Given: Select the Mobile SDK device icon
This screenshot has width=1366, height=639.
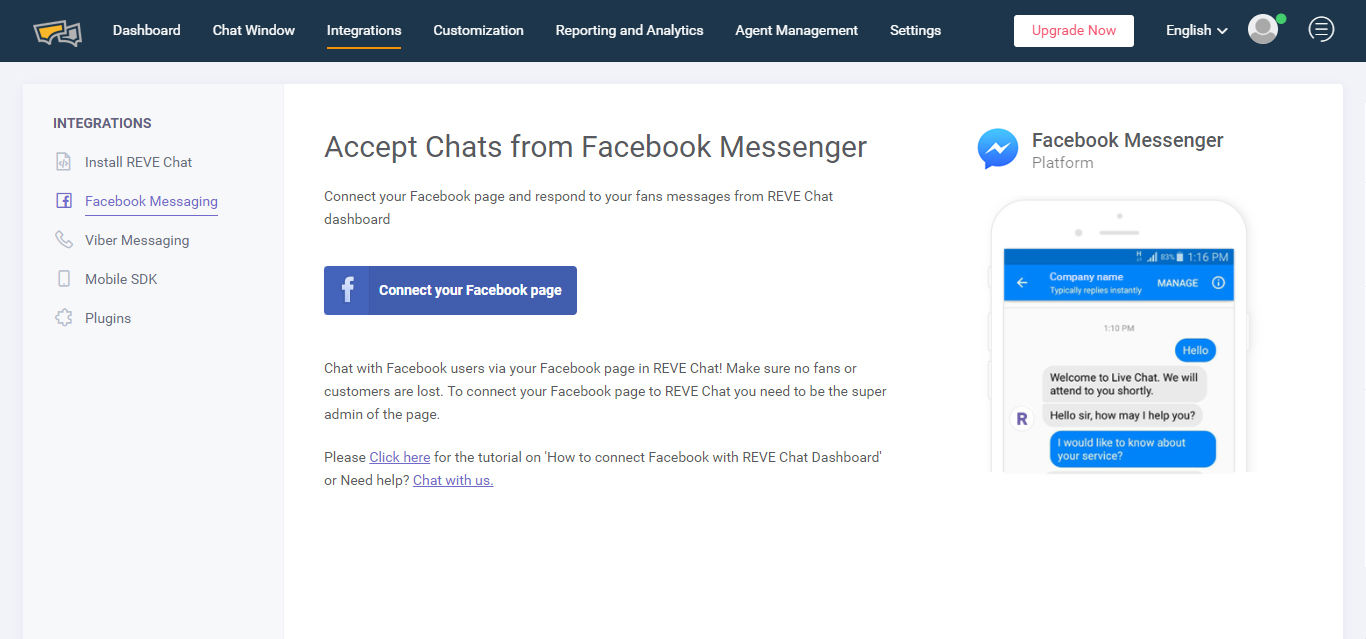Looking at the screenshot, I should [64, 279].
